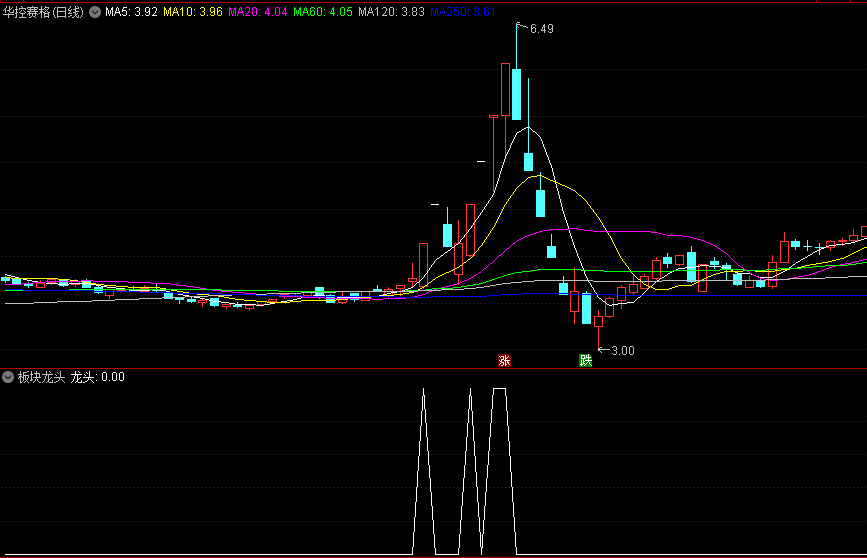Click the 6.49 high price label
This screenshot has height=558, width=867.
click(541, 29)
